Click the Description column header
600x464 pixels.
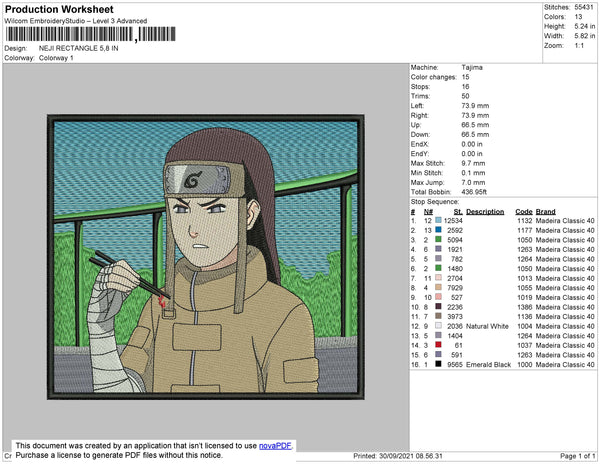(x=485, y=212)
